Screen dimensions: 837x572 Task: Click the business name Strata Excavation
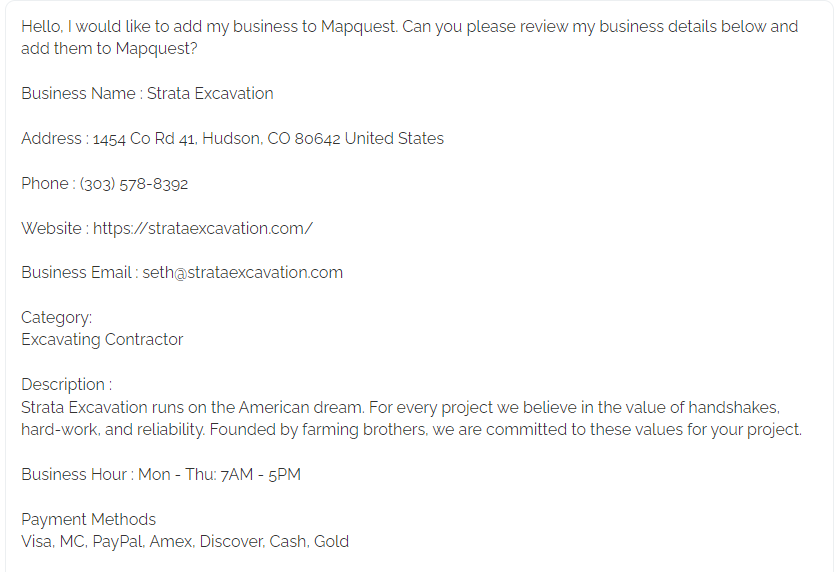210,93
